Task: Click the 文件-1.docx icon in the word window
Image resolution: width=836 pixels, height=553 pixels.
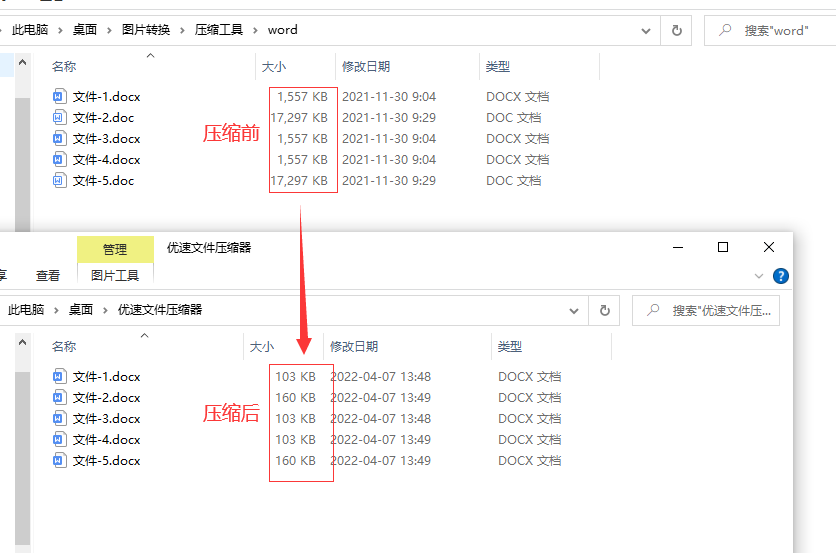Action: 59,97
